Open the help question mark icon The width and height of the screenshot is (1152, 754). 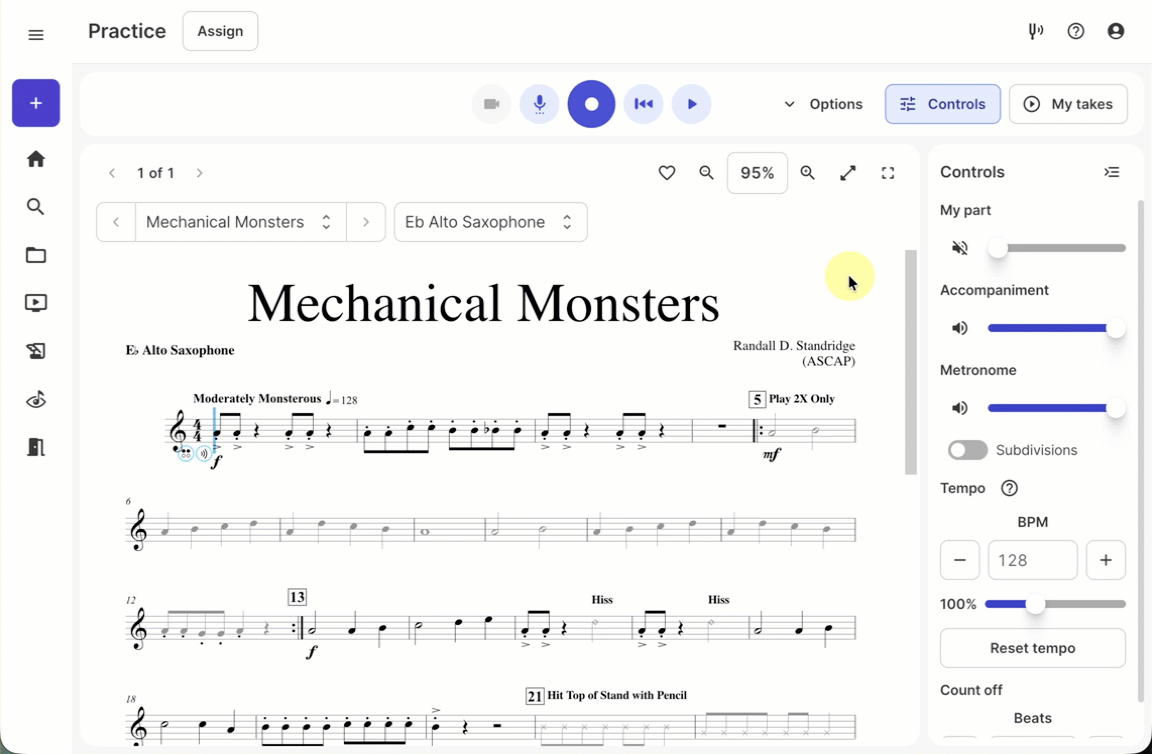click(x=1076, y=32)
